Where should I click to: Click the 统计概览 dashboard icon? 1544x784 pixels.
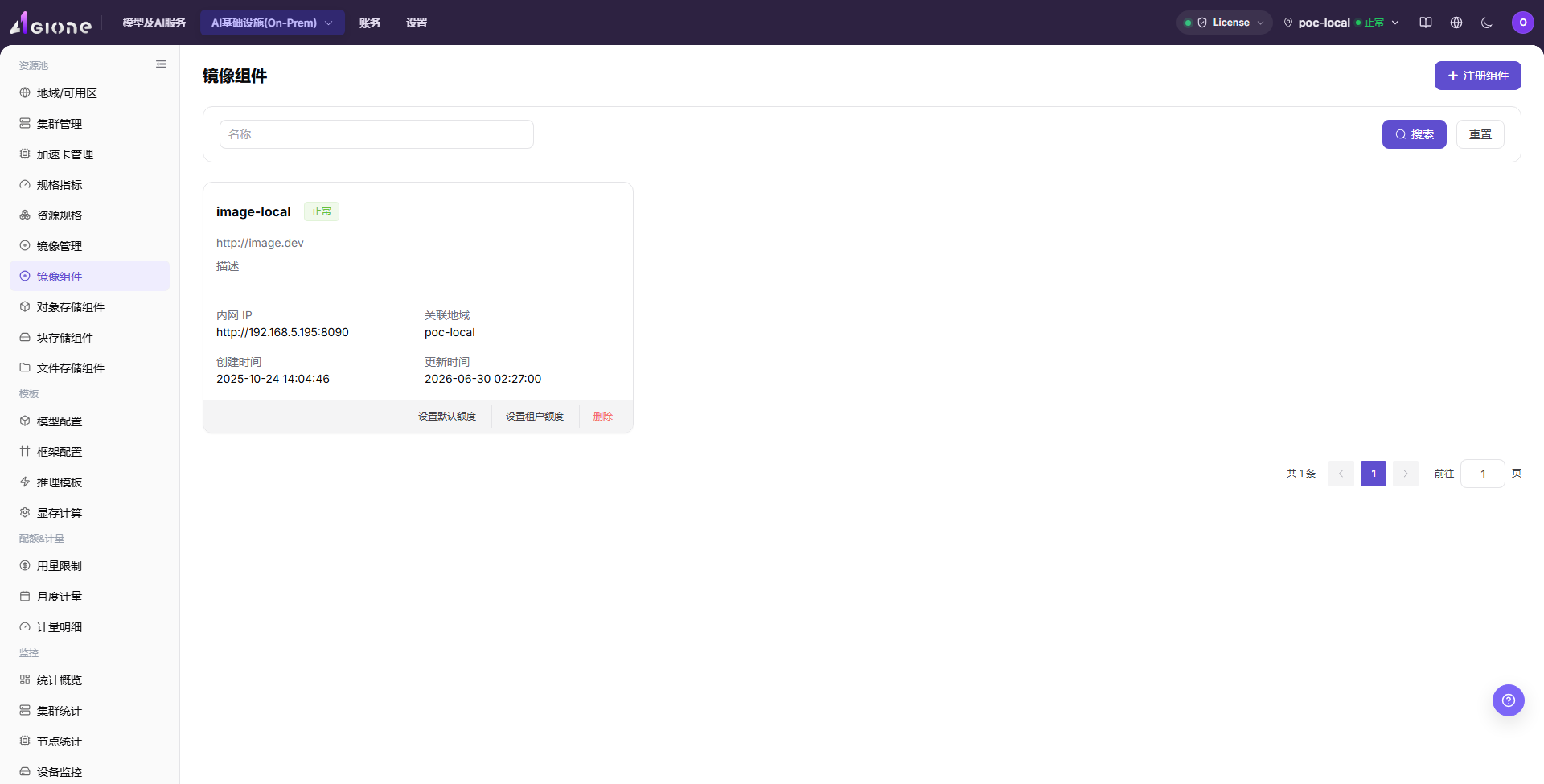tap(25, 680)
